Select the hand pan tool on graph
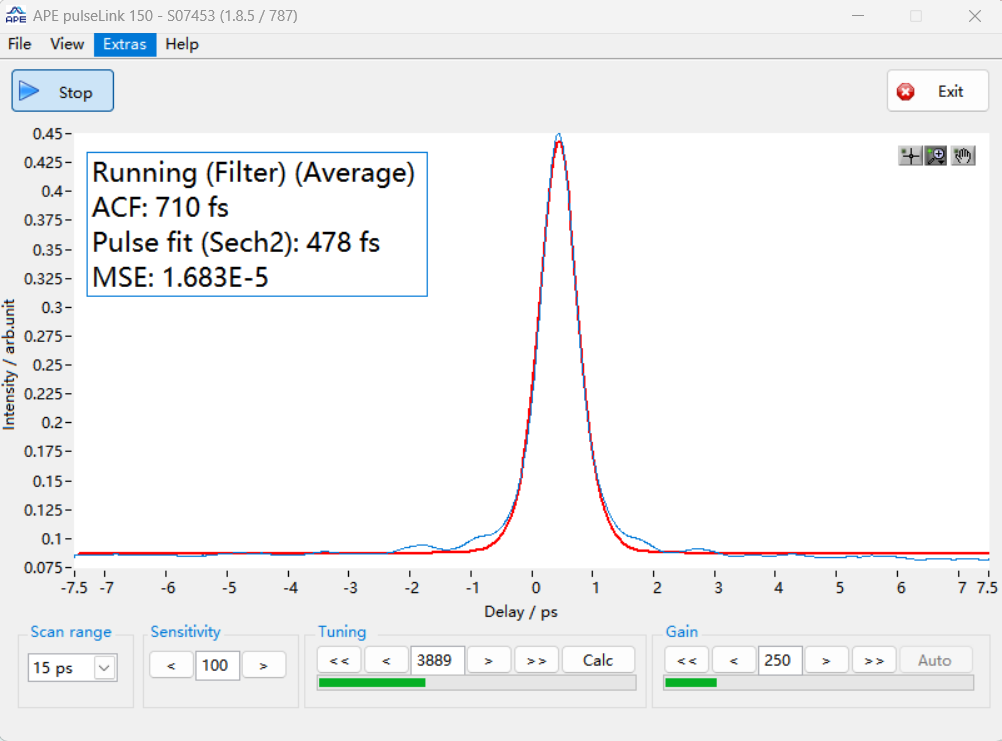1002x741 pixels. 963,156
